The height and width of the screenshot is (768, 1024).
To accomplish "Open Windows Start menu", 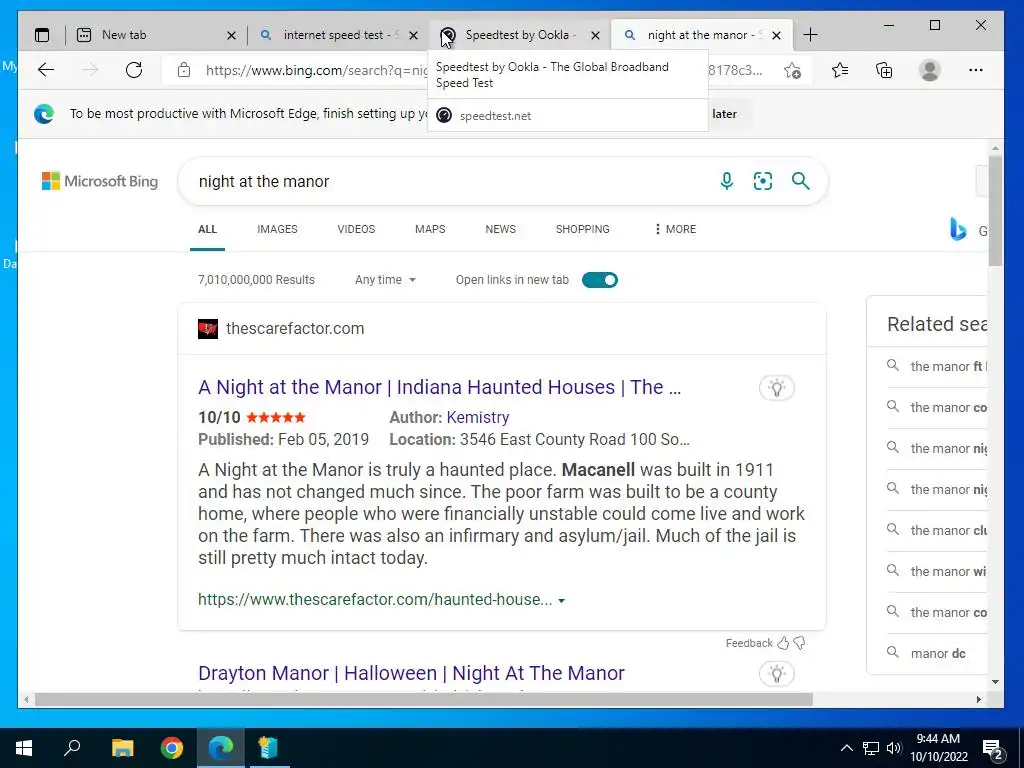I will pyautogui.click(x=24, y=748).
